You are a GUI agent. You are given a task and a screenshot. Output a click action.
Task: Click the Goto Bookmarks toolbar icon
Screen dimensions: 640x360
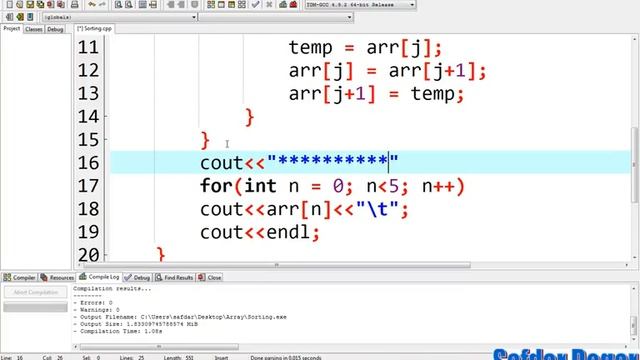[x=30, y=17]
